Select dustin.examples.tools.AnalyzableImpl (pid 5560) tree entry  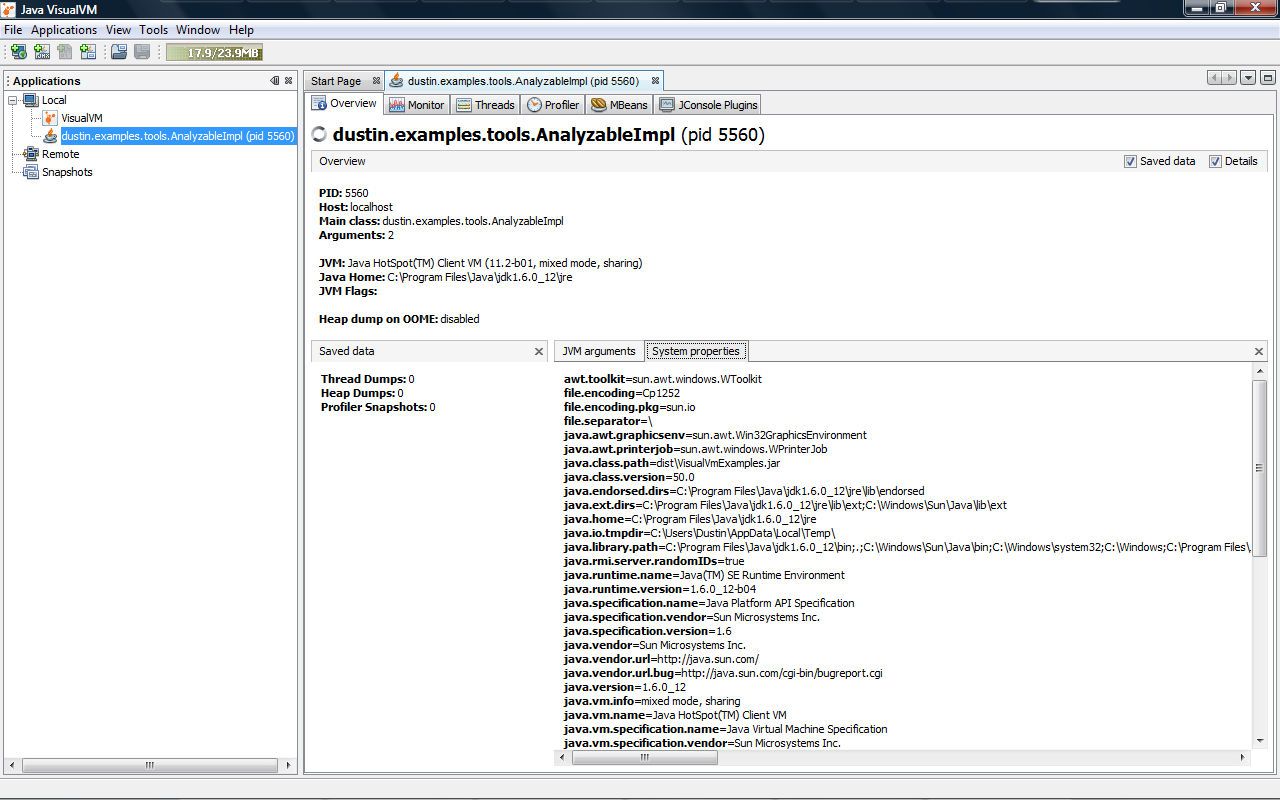[177, 136]
